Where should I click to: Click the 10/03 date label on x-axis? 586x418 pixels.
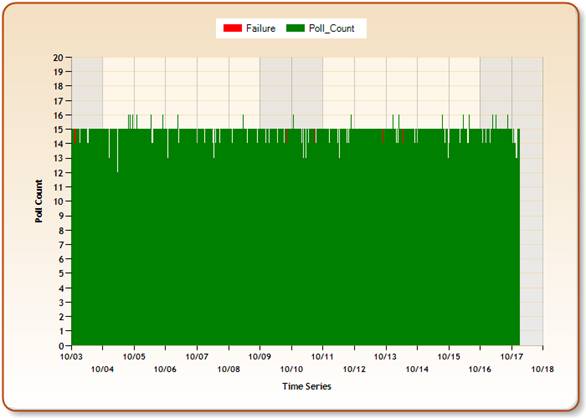click(71, 356)
